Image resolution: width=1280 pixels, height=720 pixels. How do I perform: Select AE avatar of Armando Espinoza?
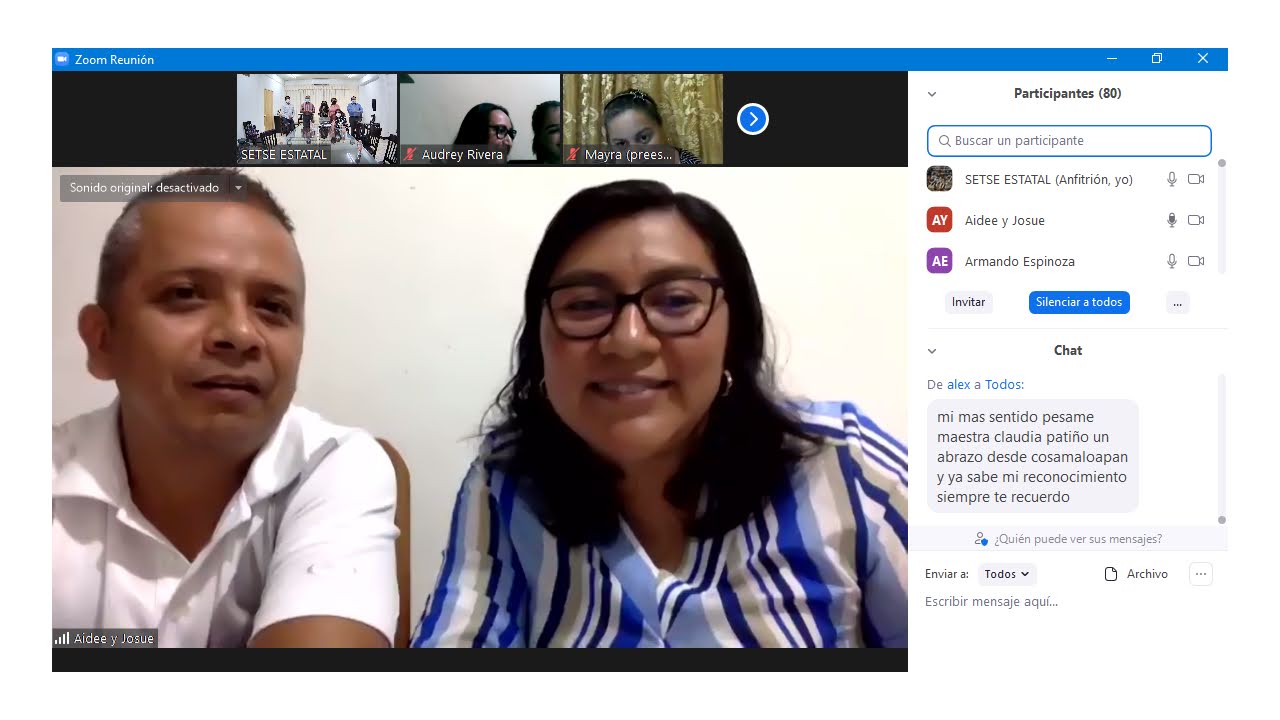(939, 261)
